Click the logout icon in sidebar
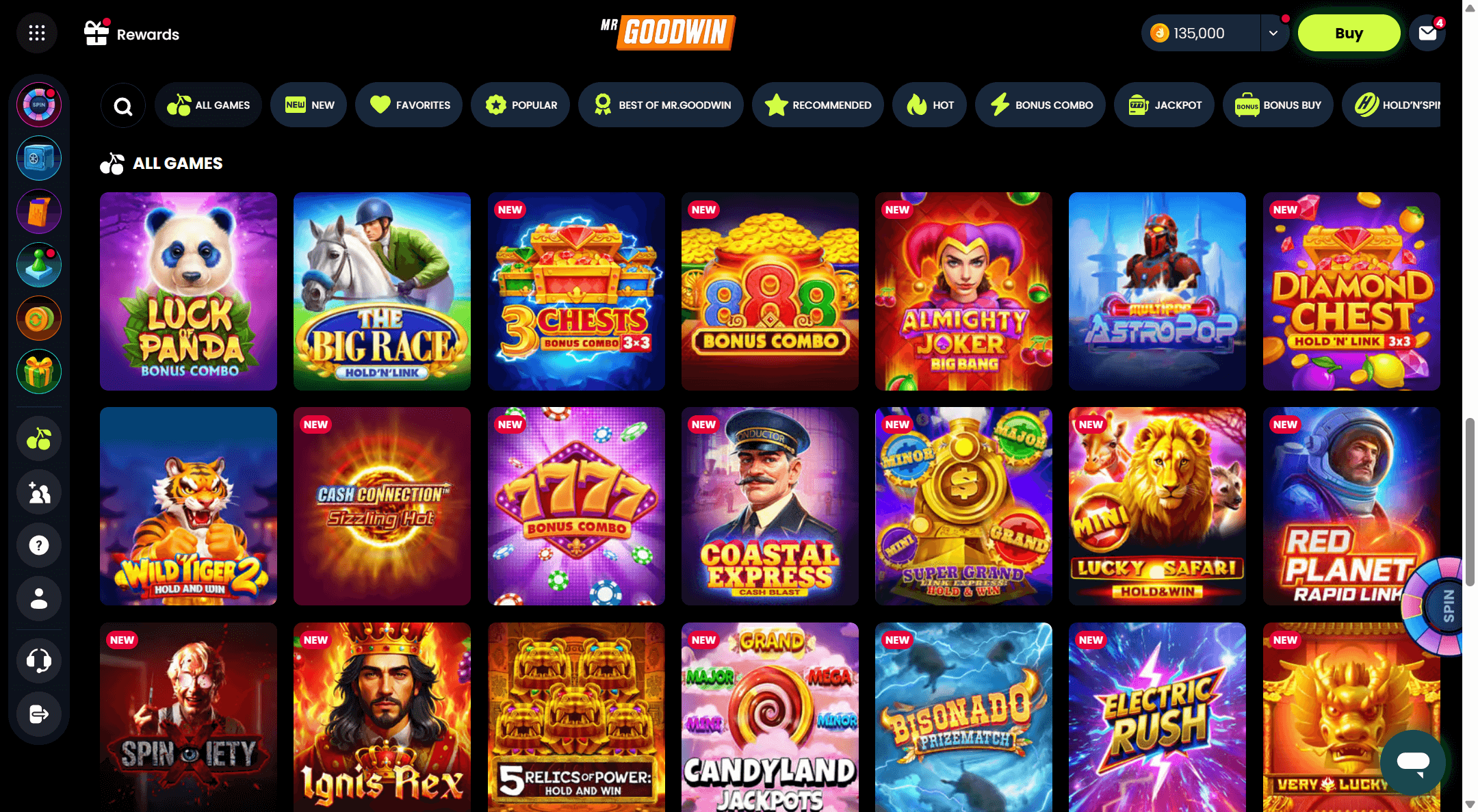The image size is (1478, 812). [x=39, y=714]
